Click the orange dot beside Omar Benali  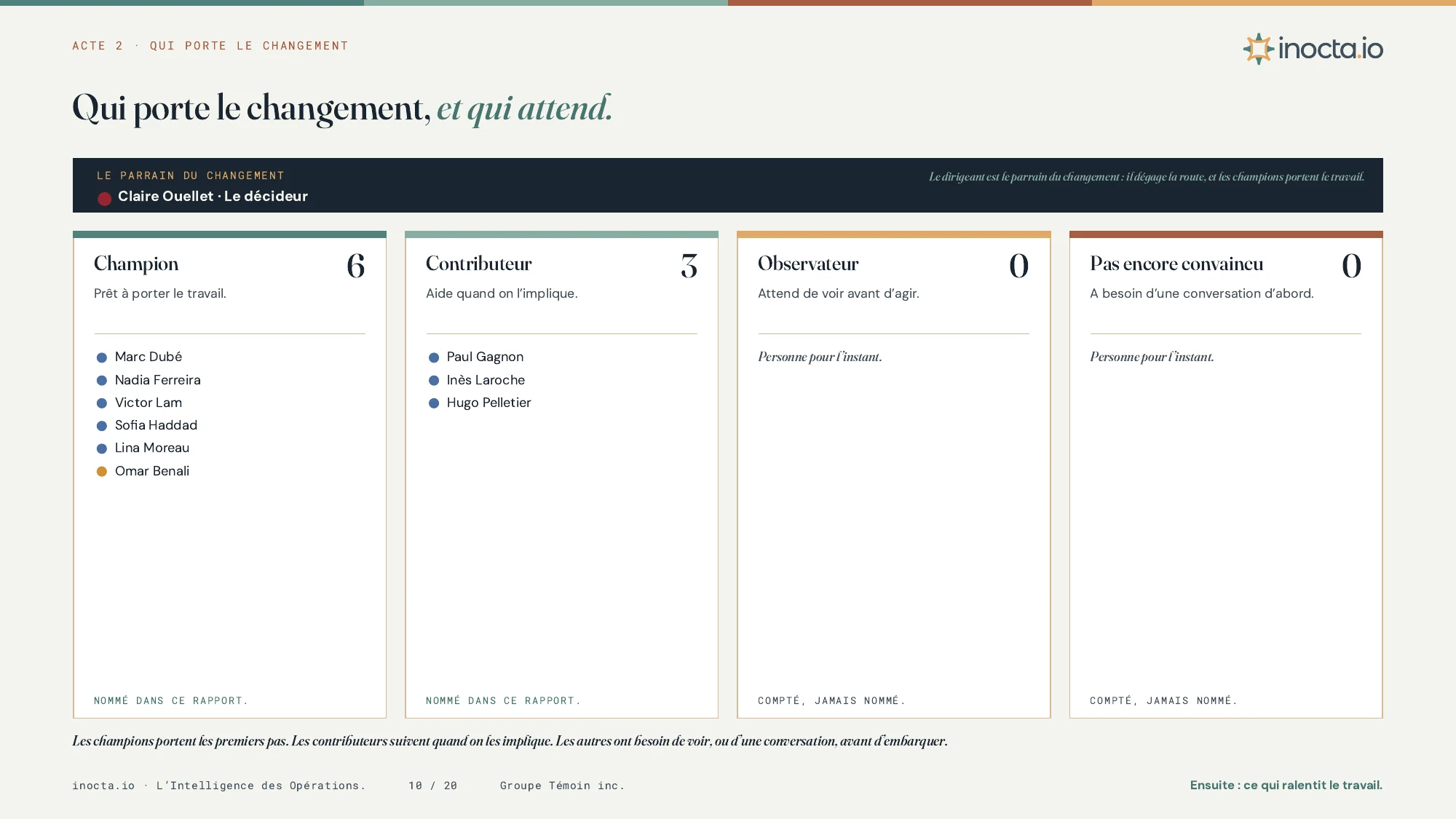point(102,472)
